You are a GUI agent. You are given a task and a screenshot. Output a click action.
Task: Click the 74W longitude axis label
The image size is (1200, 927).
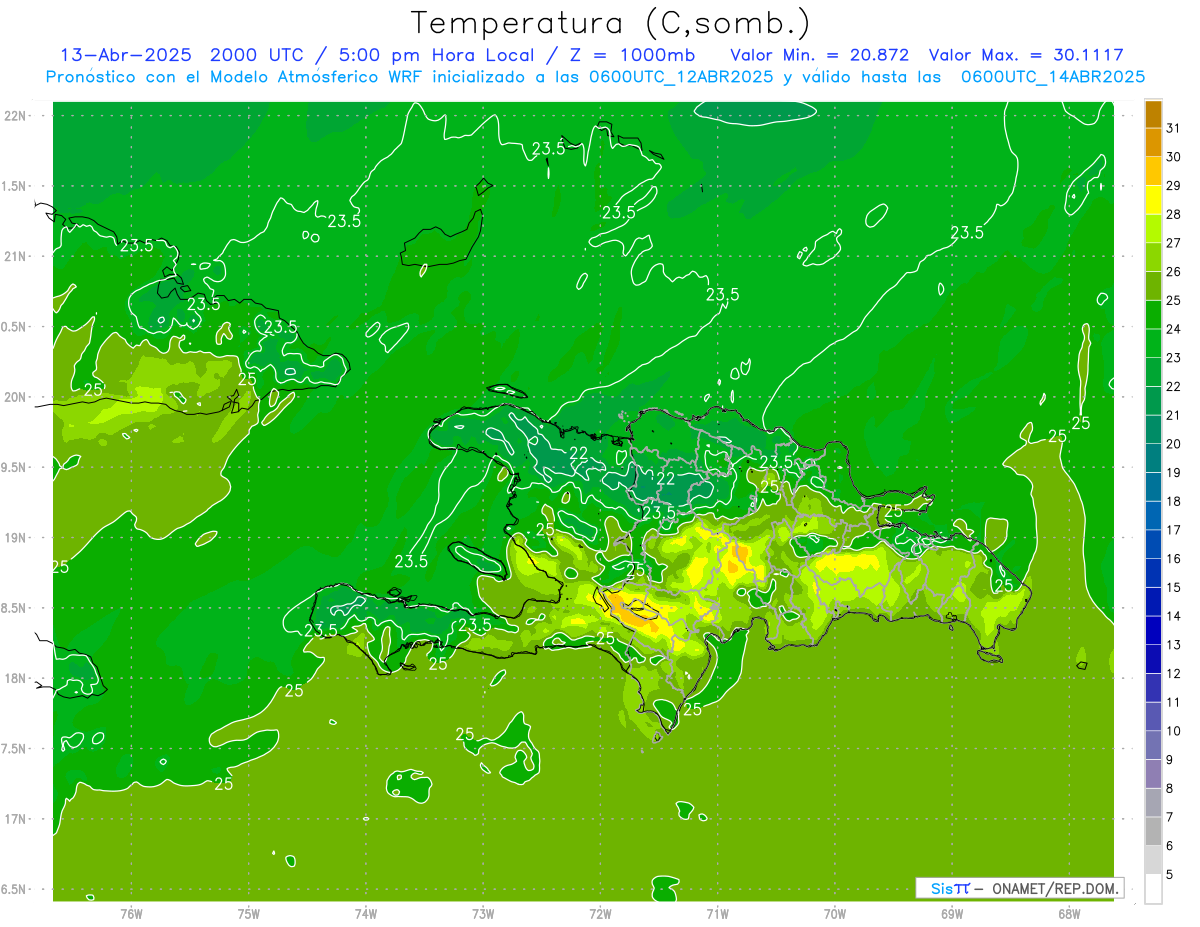click(x=366, y=914)
